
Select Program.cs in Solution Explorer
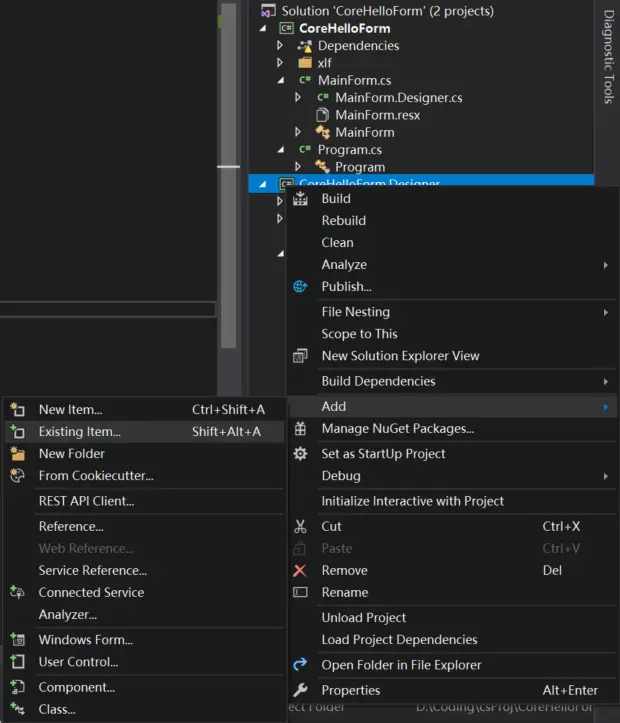click(x=349, y=150)
